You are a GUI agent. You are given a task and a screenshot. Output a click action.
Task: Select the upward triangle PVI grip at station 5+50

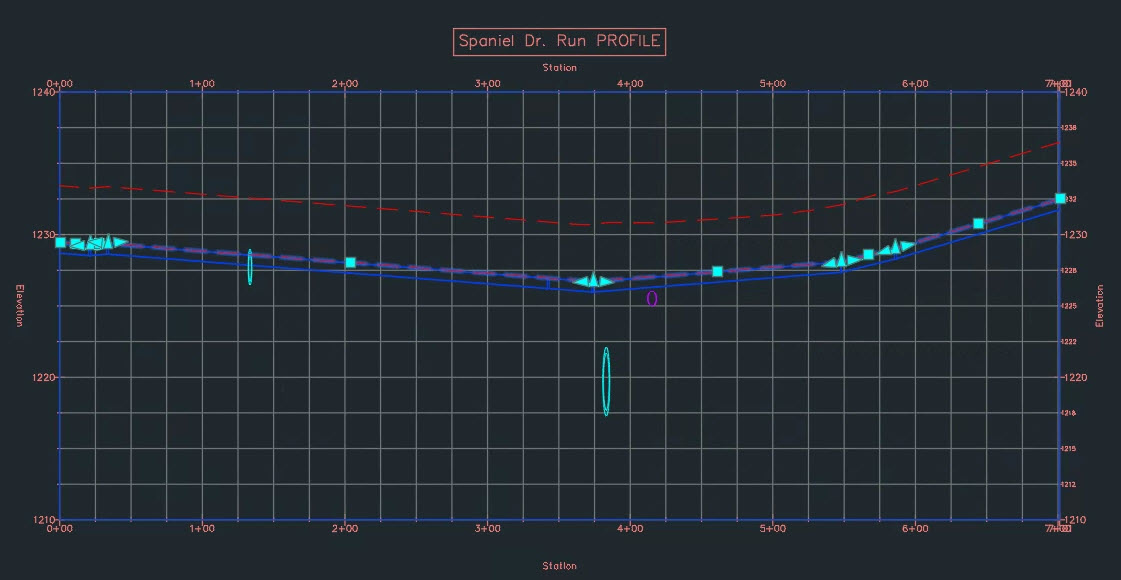(x=841, y=259)
